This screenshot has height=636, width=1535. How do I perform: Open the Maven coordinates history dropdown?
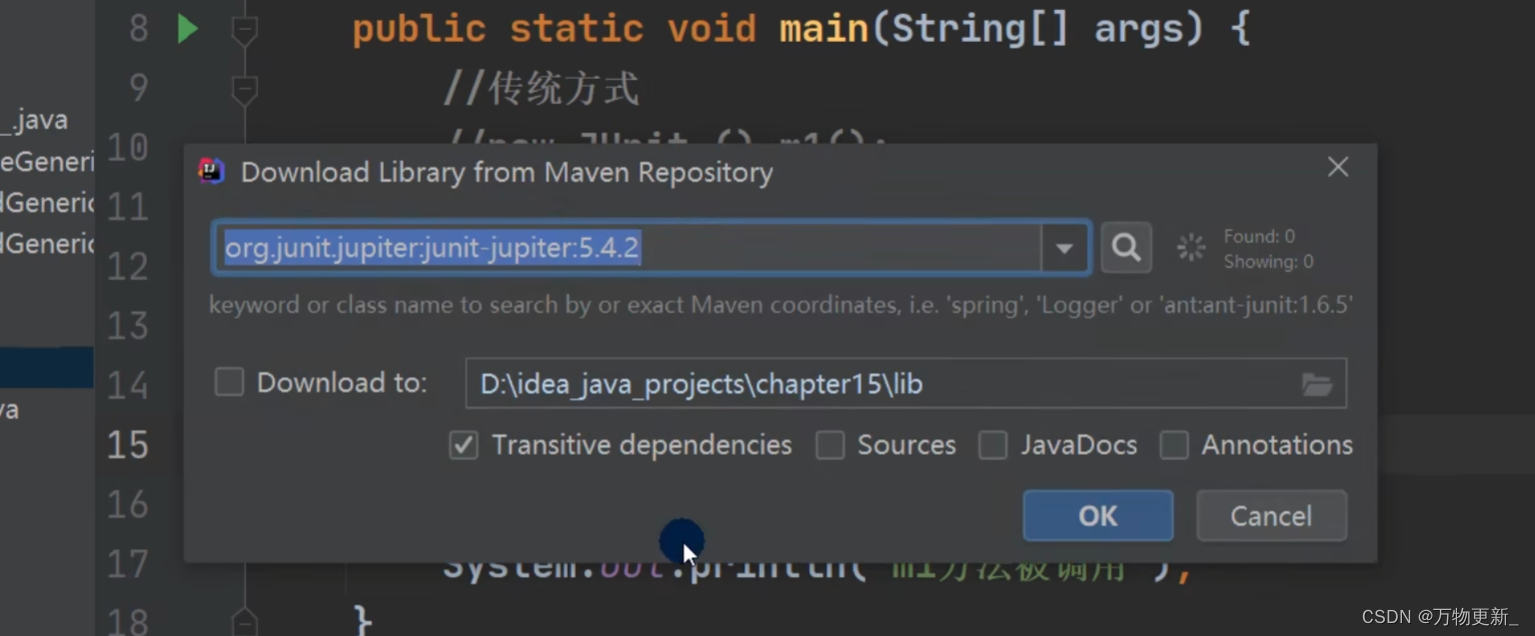[x=1064, y=247]
